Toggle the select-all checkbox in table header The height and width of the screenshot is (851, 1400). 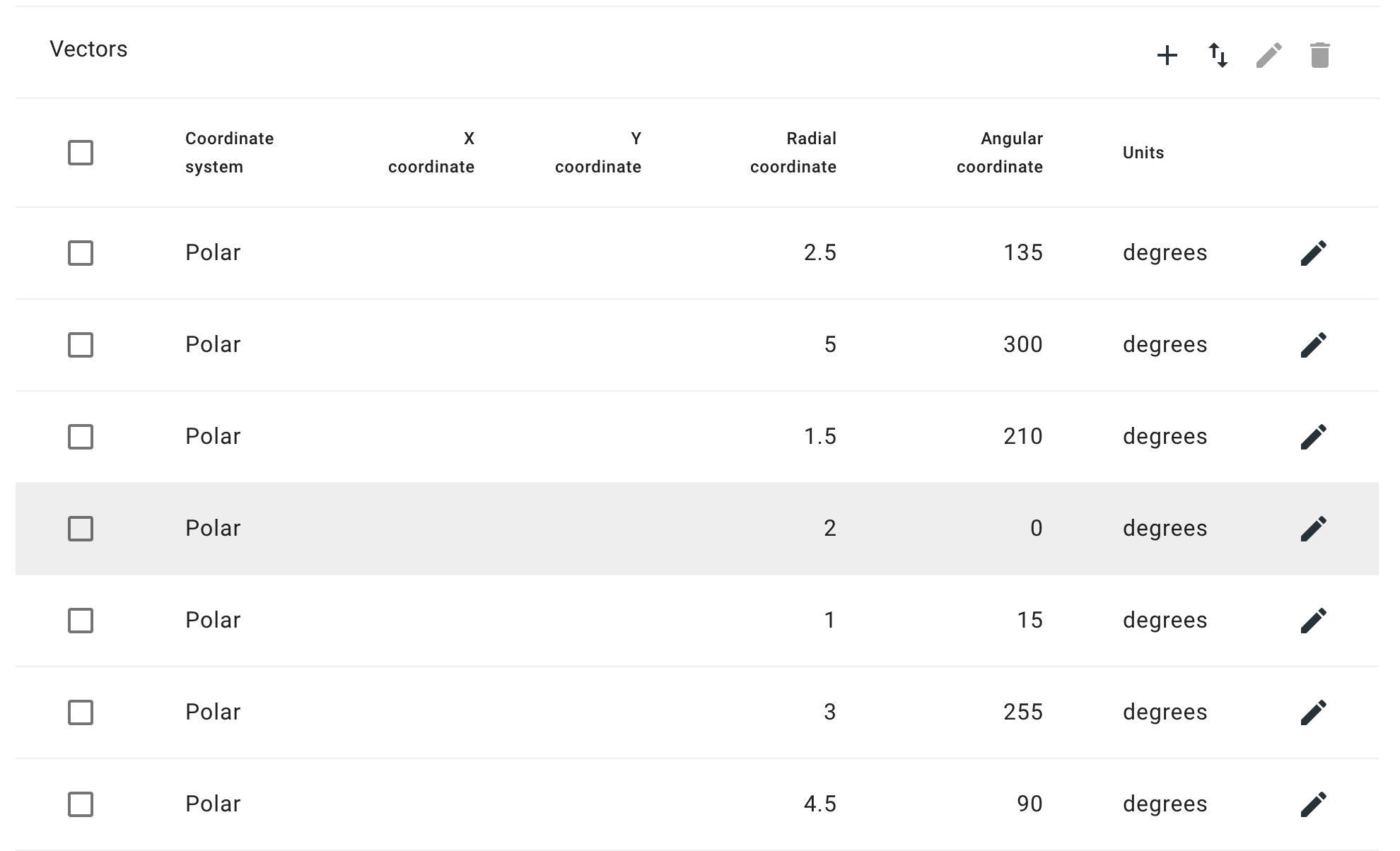81,153
